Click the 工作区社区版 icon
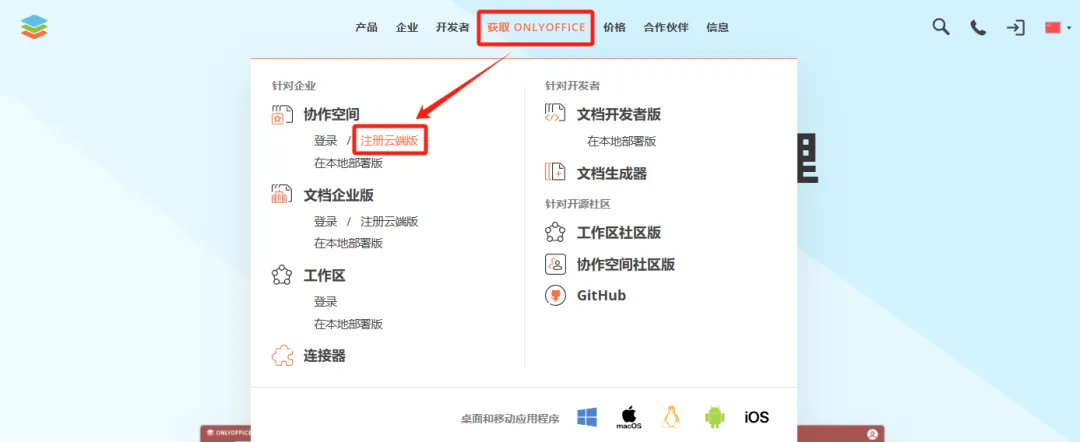This screenshot has width=1080, height=442. (x=554, y=232)
